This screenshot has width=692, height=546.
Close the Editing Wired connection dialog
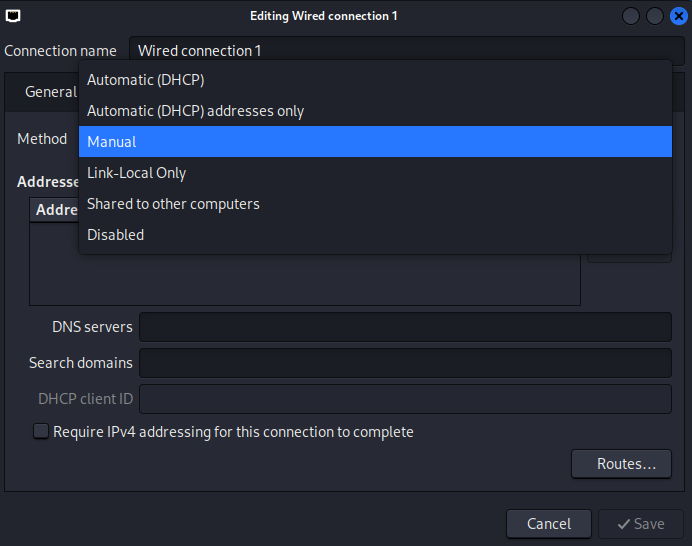pos(678,16)
